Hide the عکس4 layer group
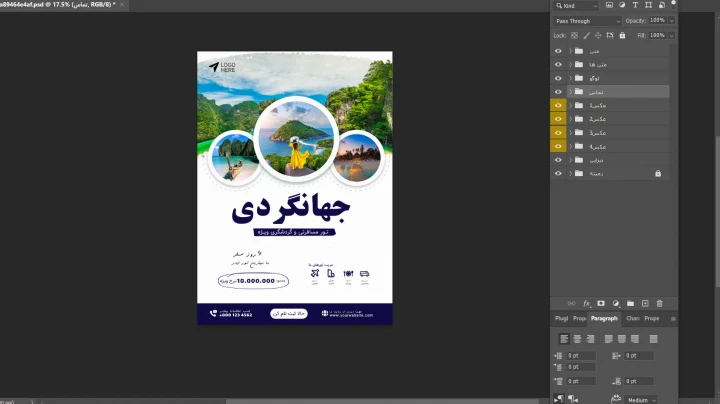The image size is (720, 404). tap(558, 146)
